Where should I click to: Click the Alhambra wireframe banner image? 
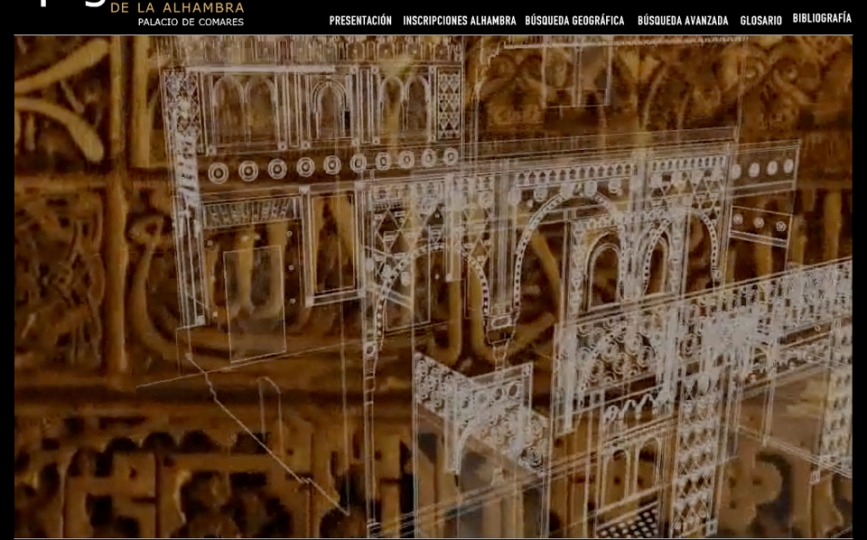433,286
